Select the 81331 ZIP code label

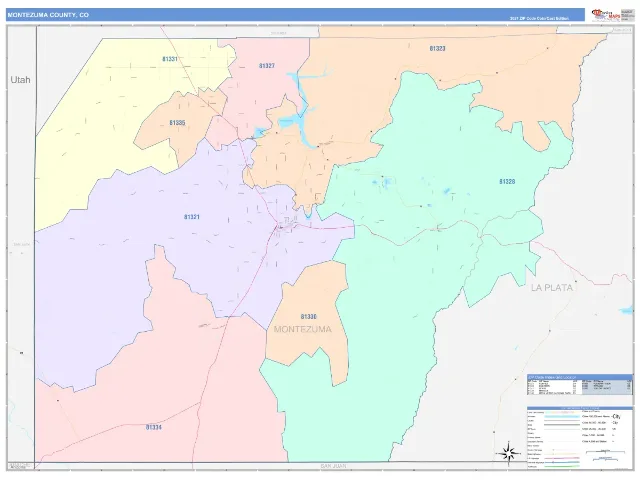point(170,59)
